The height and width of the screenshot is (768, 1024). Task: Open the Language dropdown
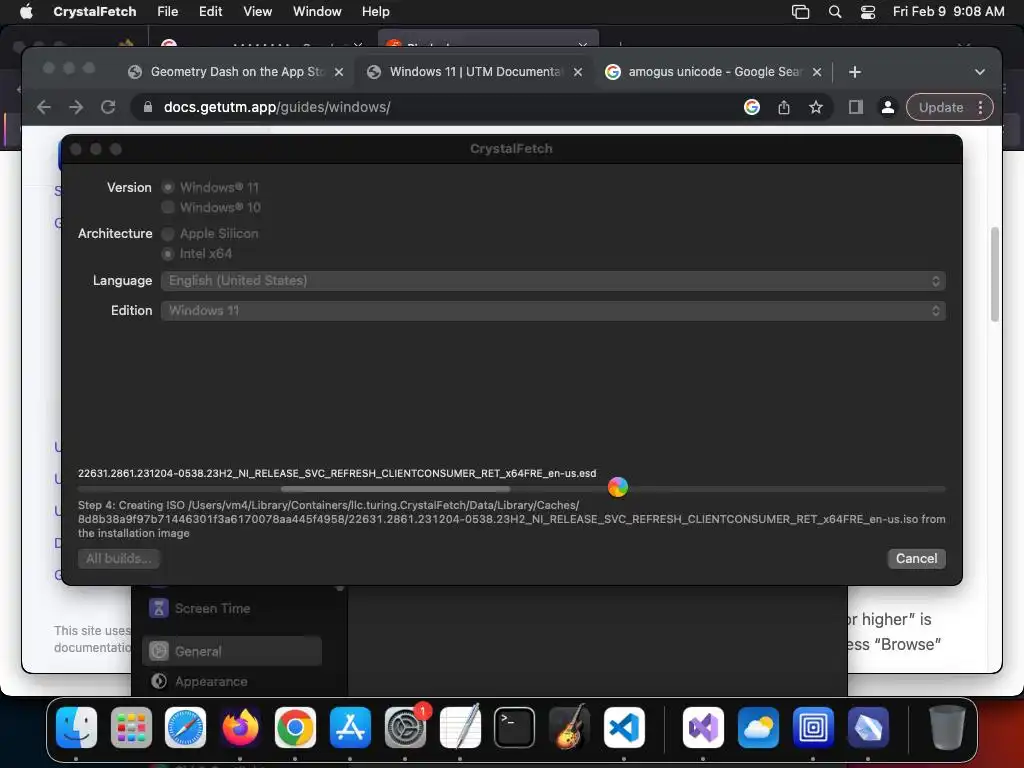pos(552,281)
